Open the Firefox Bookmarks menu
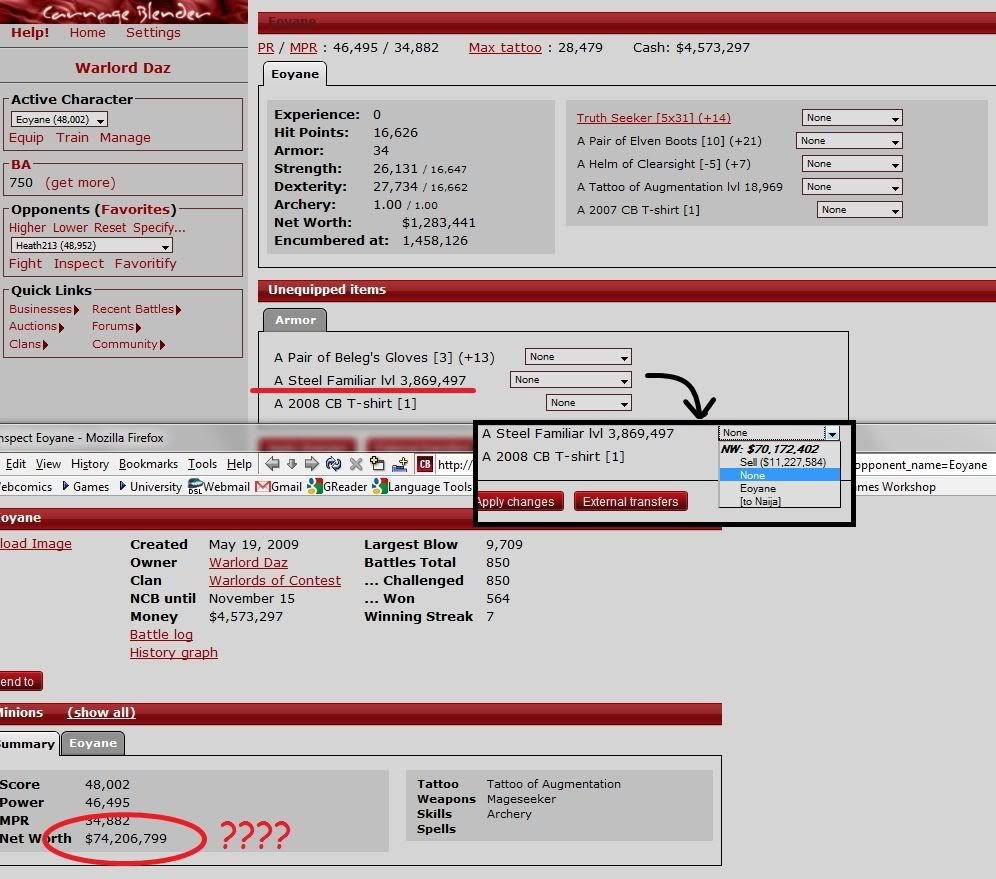This screenshot has height=879, width=996. click(x=148, y=464)
